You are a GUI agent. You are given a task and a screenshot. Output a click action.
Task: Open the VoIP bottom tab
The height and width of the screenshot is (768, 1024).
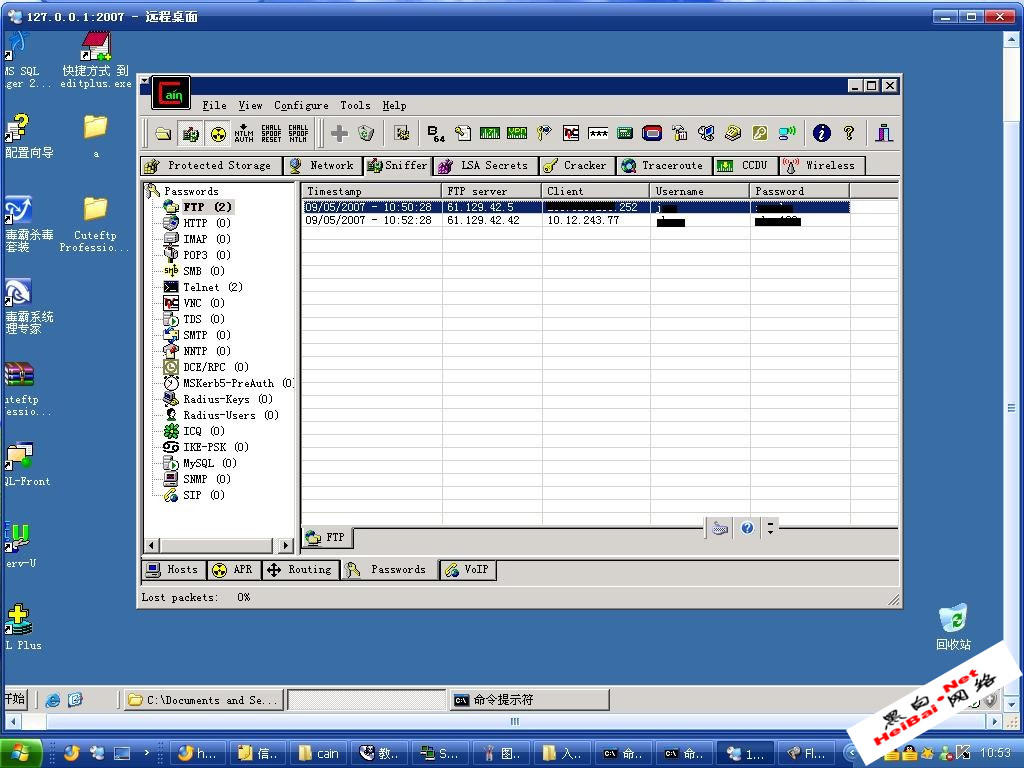click(x=468, y=569)
